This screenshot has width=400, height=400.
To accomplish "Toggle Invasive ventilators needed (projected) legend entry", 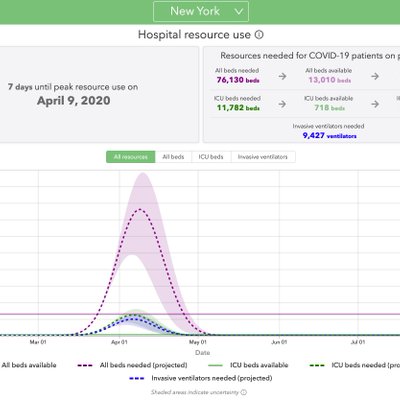I will point(201,378).
